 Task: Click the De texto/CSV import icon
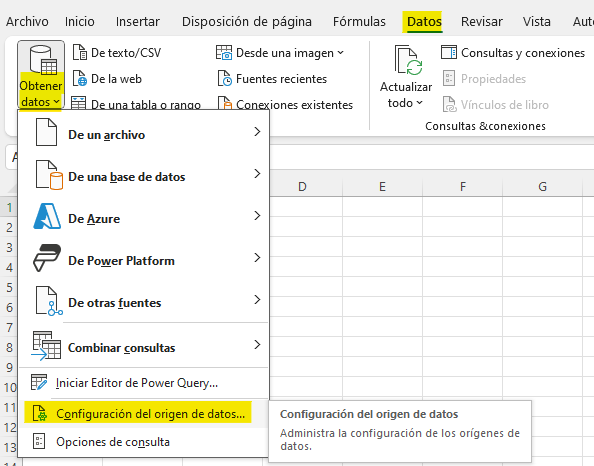(x=80, y=52)
